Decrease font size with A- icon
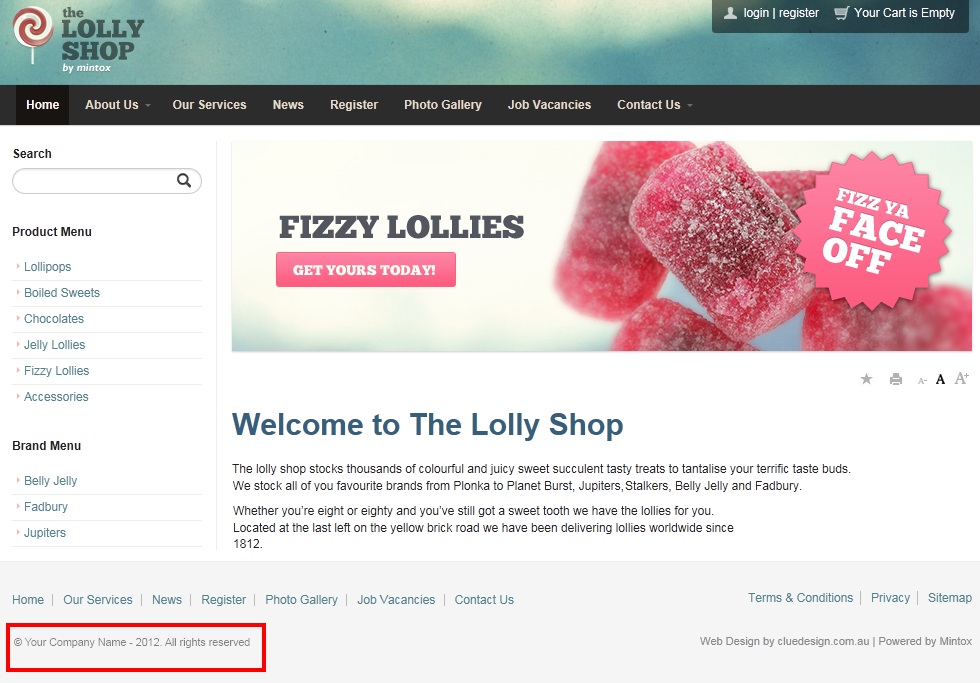 click(922, 381)
